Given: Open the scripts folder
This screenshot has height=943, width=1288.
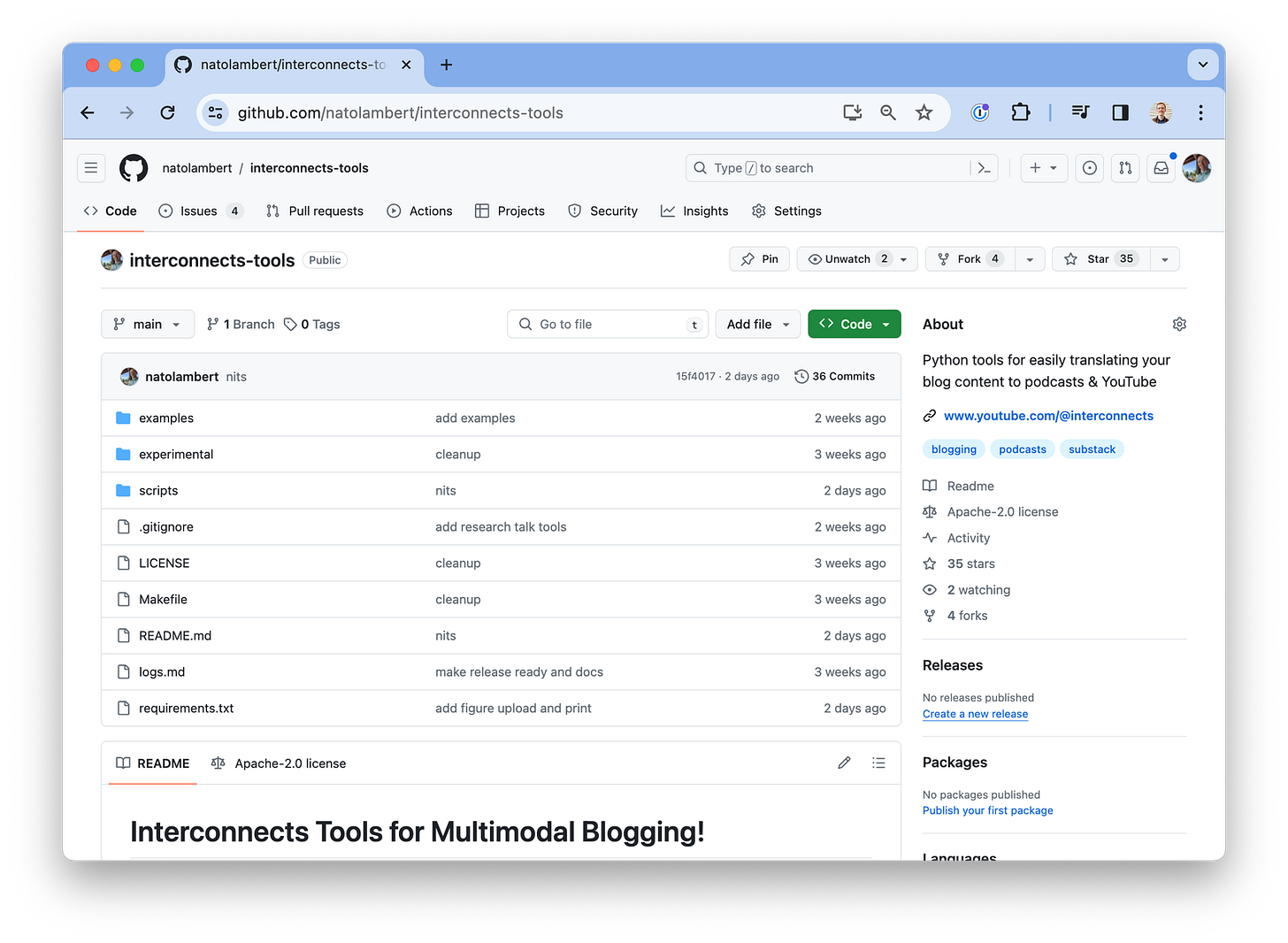Looking at the screenshot, I should 158,491.
